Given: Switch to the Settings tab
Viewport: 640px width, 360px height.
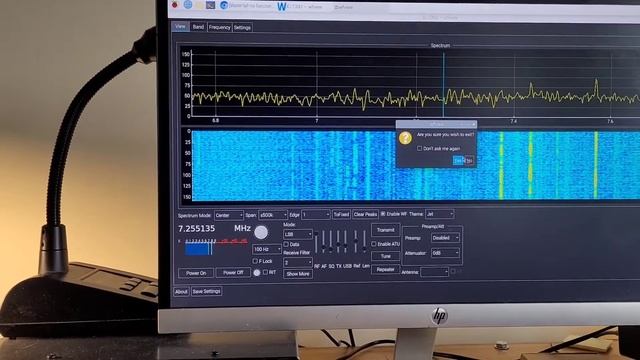Looking at the screenshot, I should 242,28.
